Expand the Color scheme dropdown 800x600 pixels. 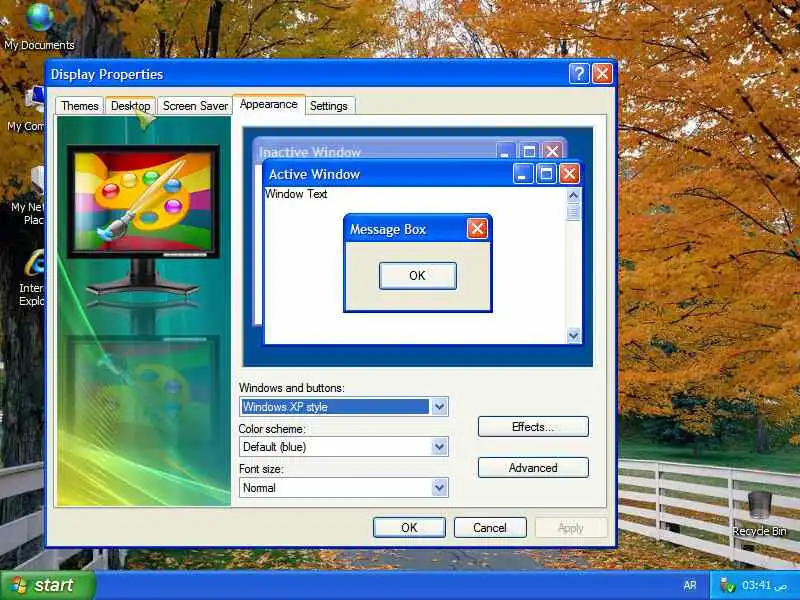coord(439,447)
